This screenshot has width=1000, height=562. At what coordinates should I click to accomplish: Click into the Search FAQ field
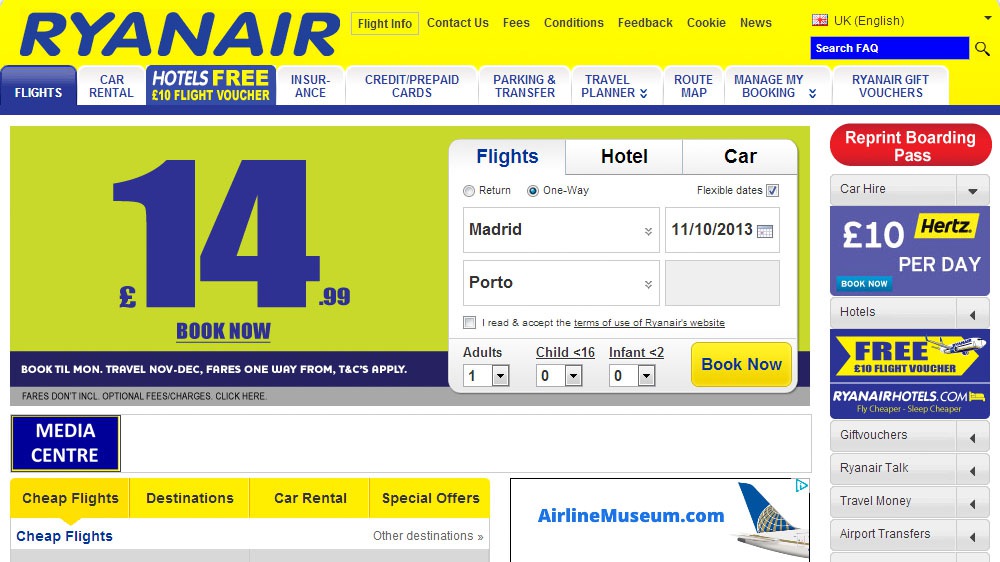[x=890, y=48]
